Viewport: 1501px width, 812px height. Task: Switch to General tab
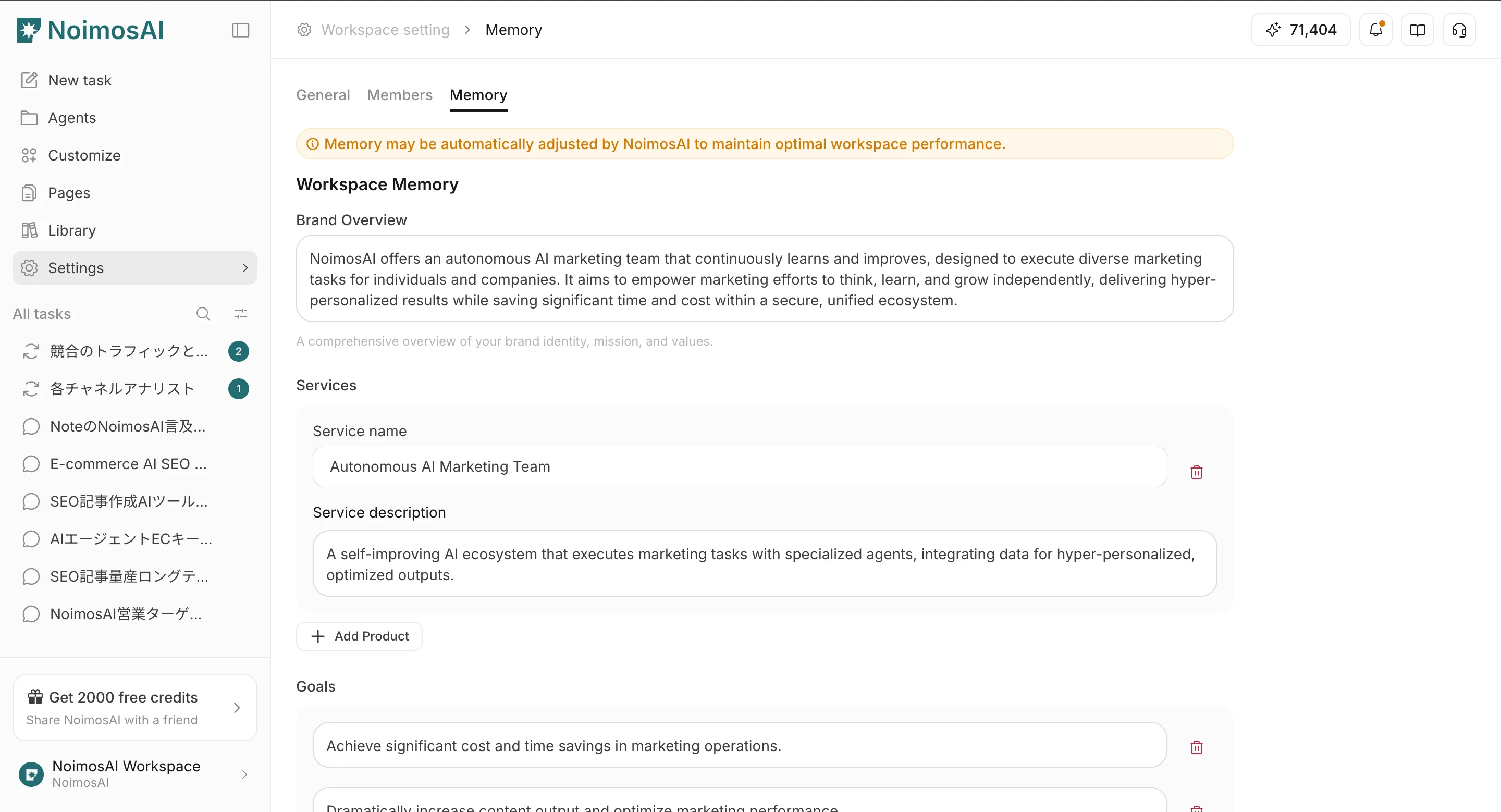click(323, 95)
